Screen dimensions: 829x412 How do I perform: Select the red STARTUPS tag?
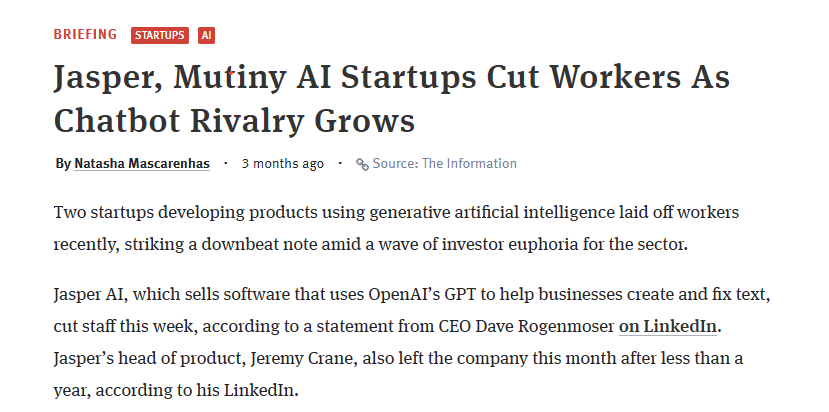(160, 35)
